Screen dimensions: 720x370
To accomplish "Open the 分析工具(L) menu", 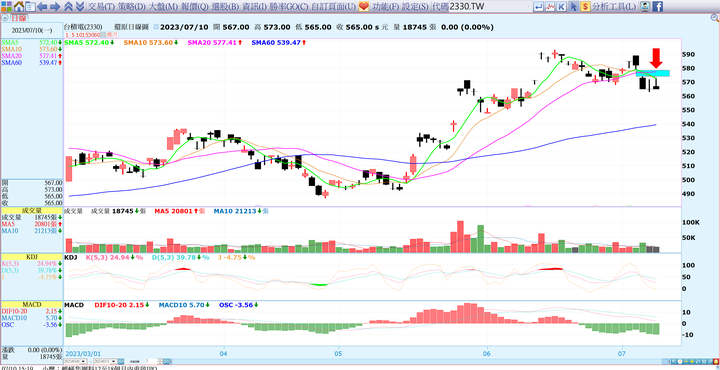I will click(614, 6).
